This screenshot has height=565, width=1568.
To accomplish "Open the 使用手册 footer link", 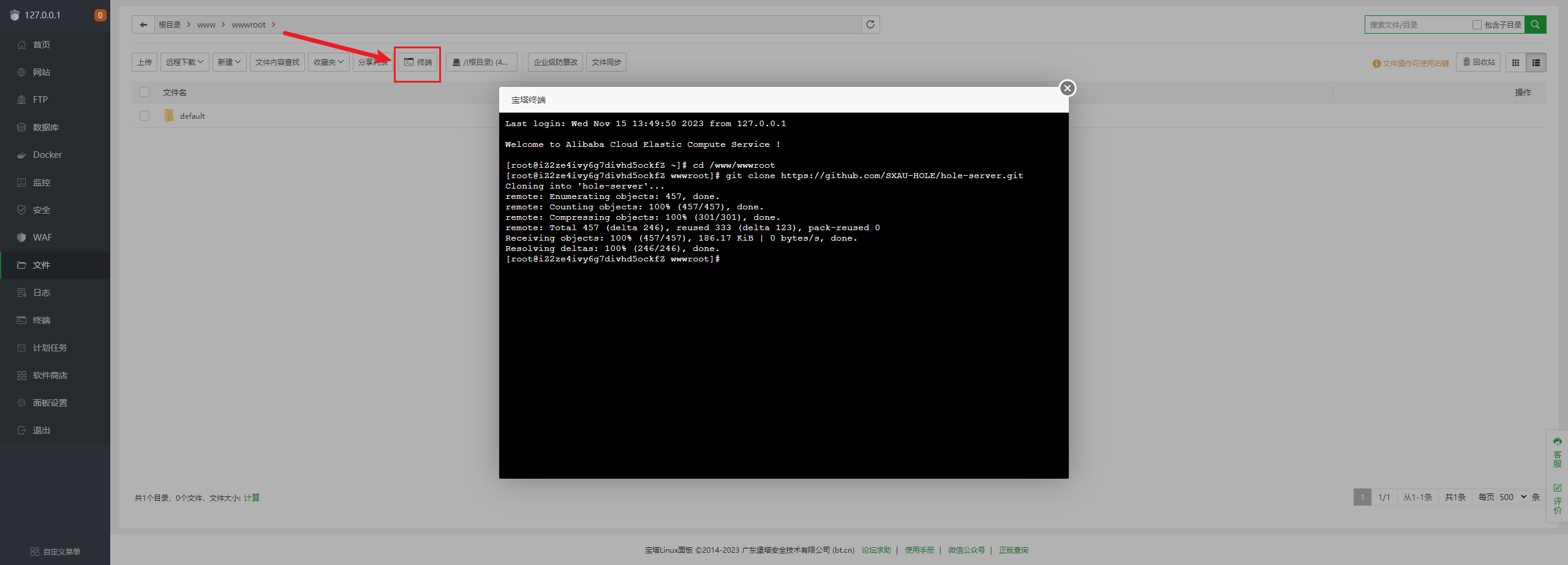I will click(x=919, y=550).
